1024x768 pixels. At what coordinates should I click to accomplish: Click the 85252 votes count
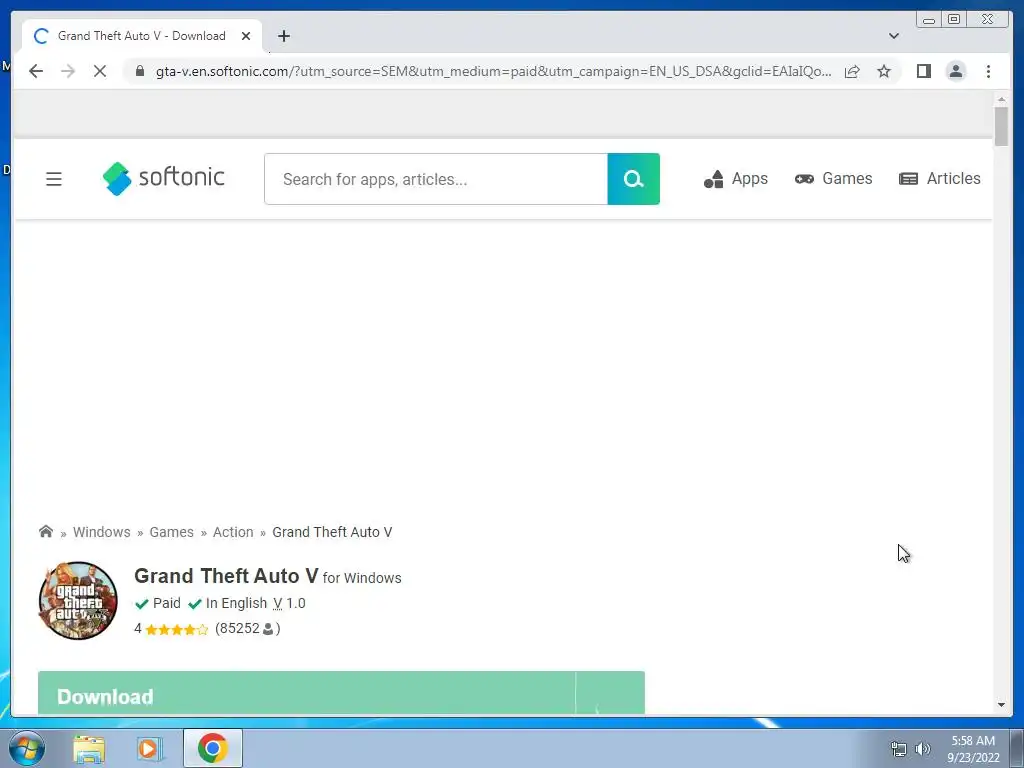click(248, 628)
